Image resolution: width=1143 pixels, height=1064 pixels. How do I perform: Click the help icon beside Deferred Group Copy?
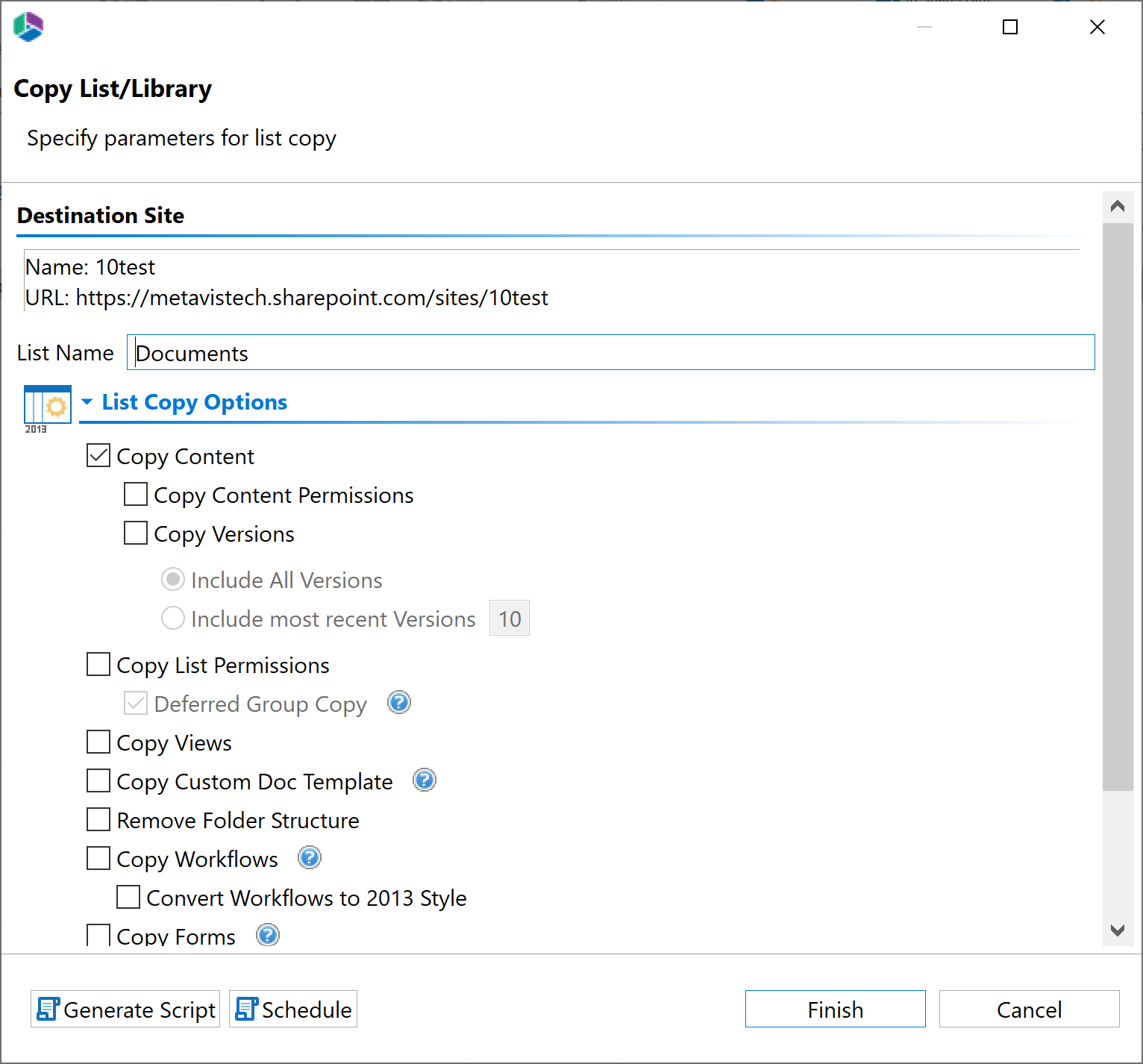399,703
